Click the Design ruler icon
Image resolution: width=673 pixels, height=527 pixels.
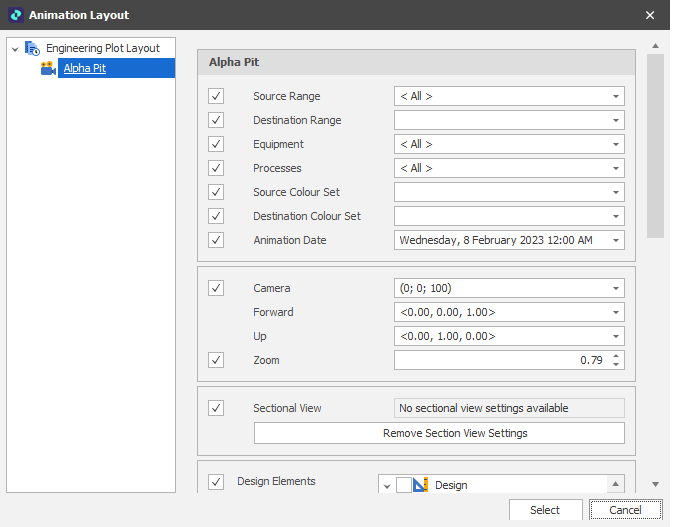(x=421, y=485)
